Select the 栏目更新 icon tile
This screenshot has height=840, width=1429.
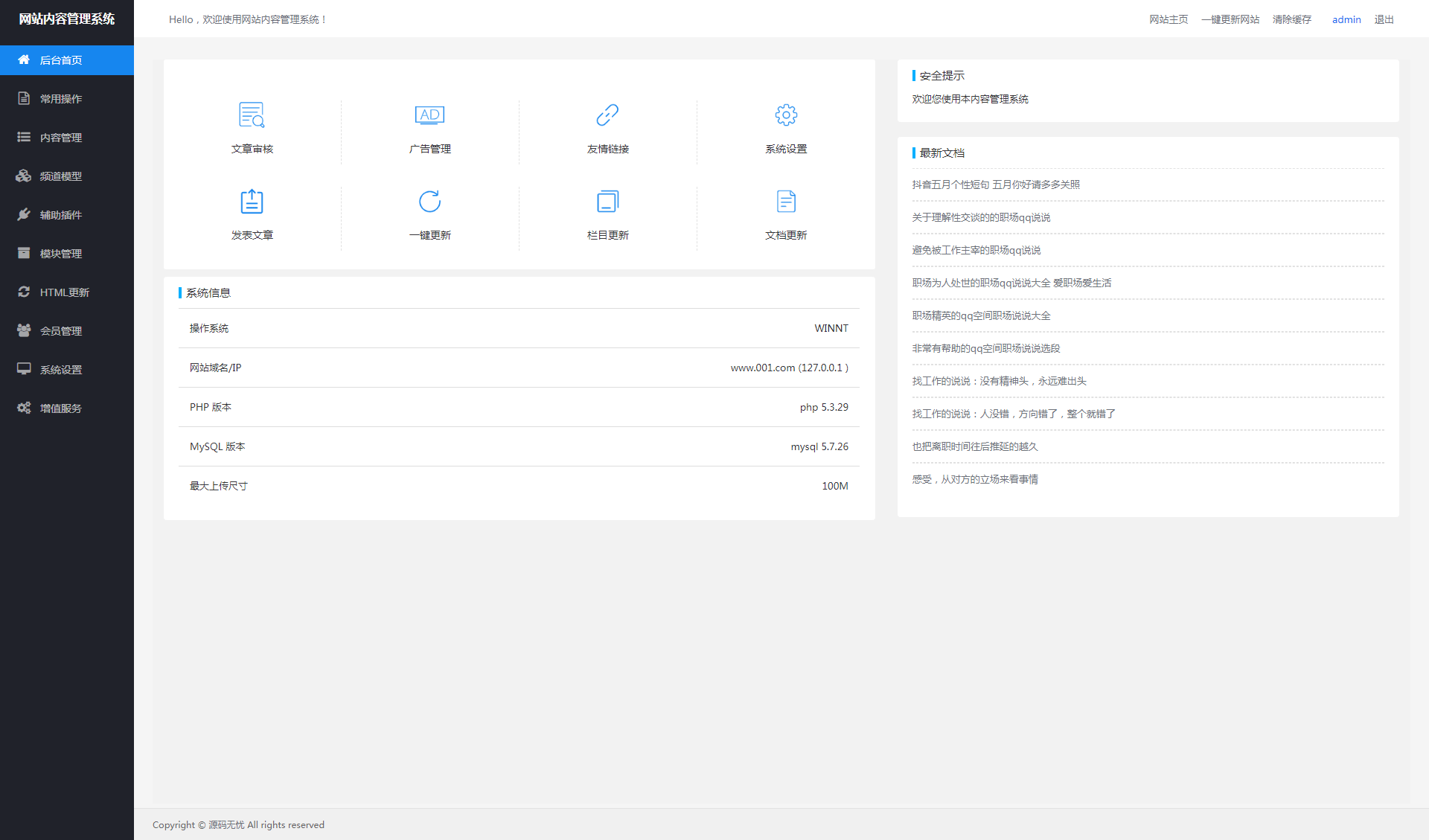607,202
